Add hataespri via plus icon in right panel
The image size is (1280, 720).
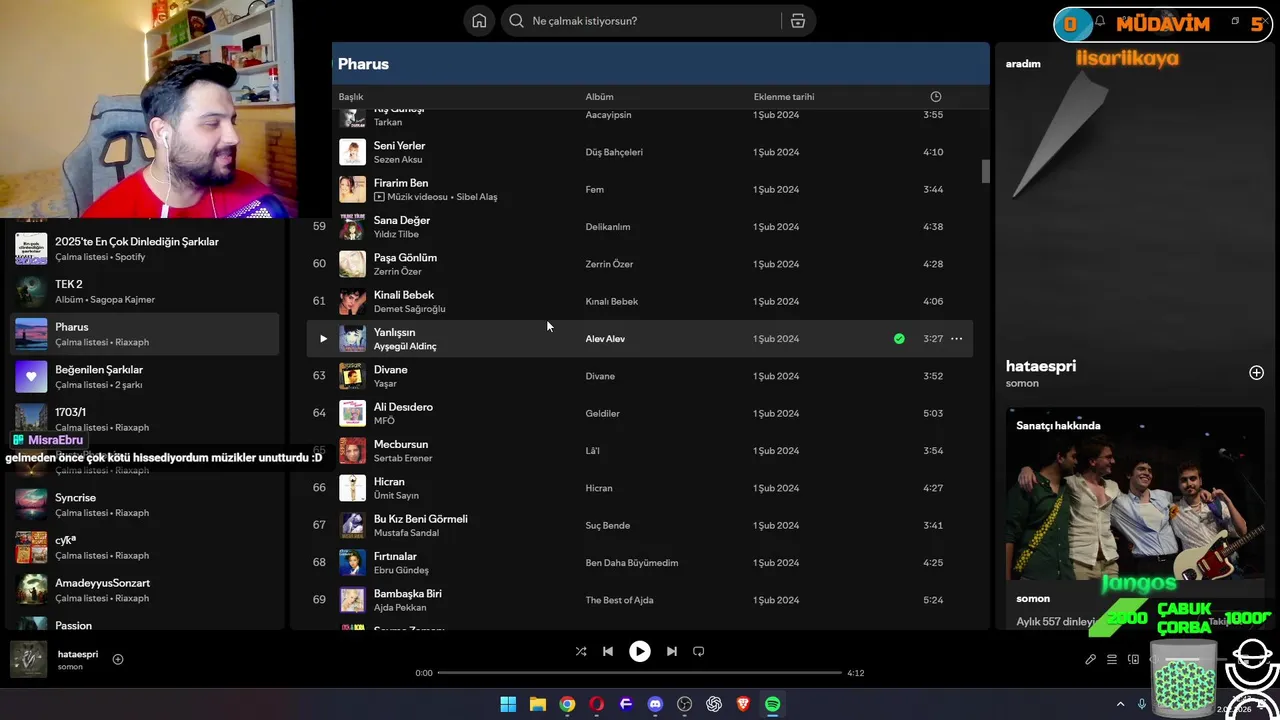pos(1256,373)
